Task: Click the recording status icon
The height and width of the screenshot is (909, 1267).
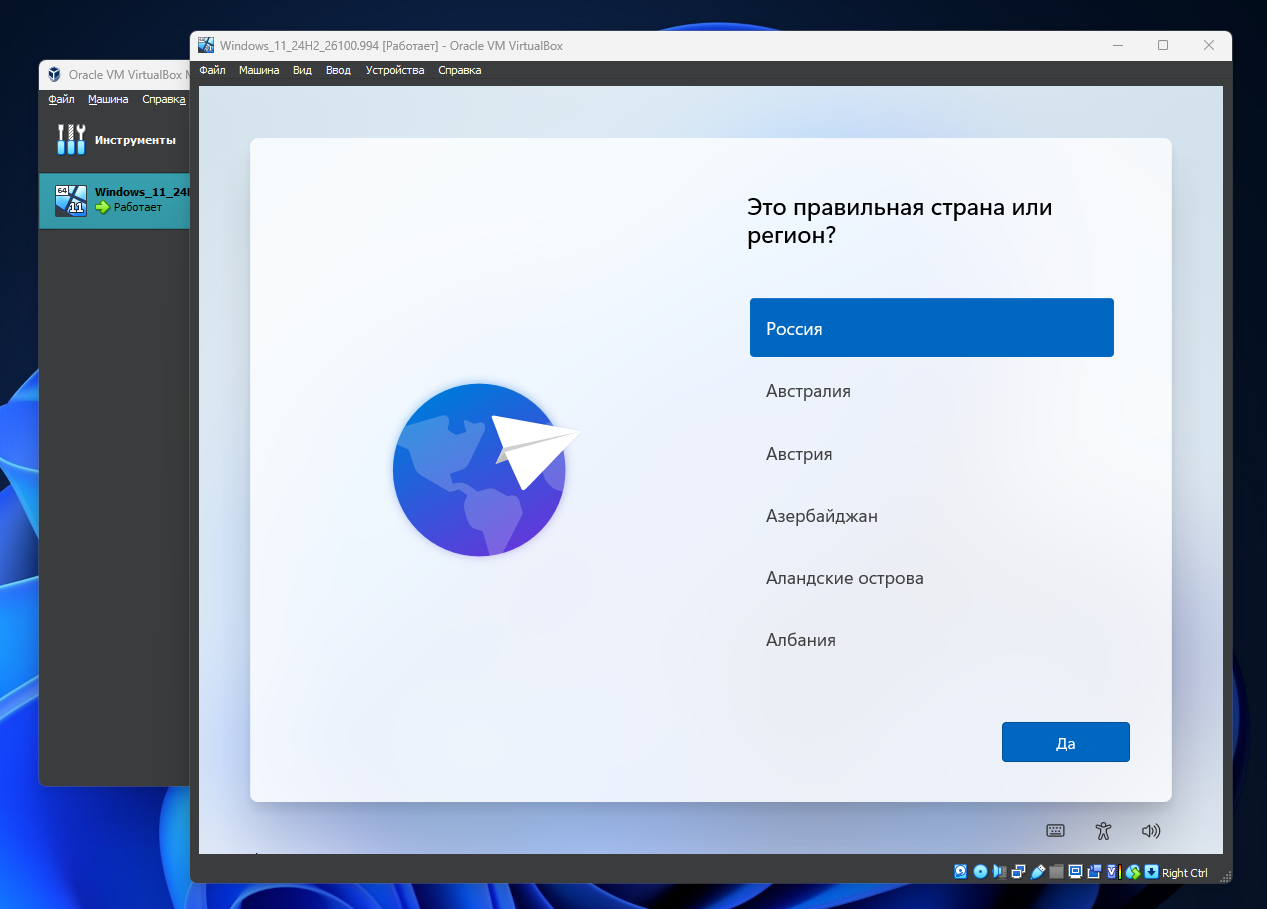Action: click(x=1094, y=872)
